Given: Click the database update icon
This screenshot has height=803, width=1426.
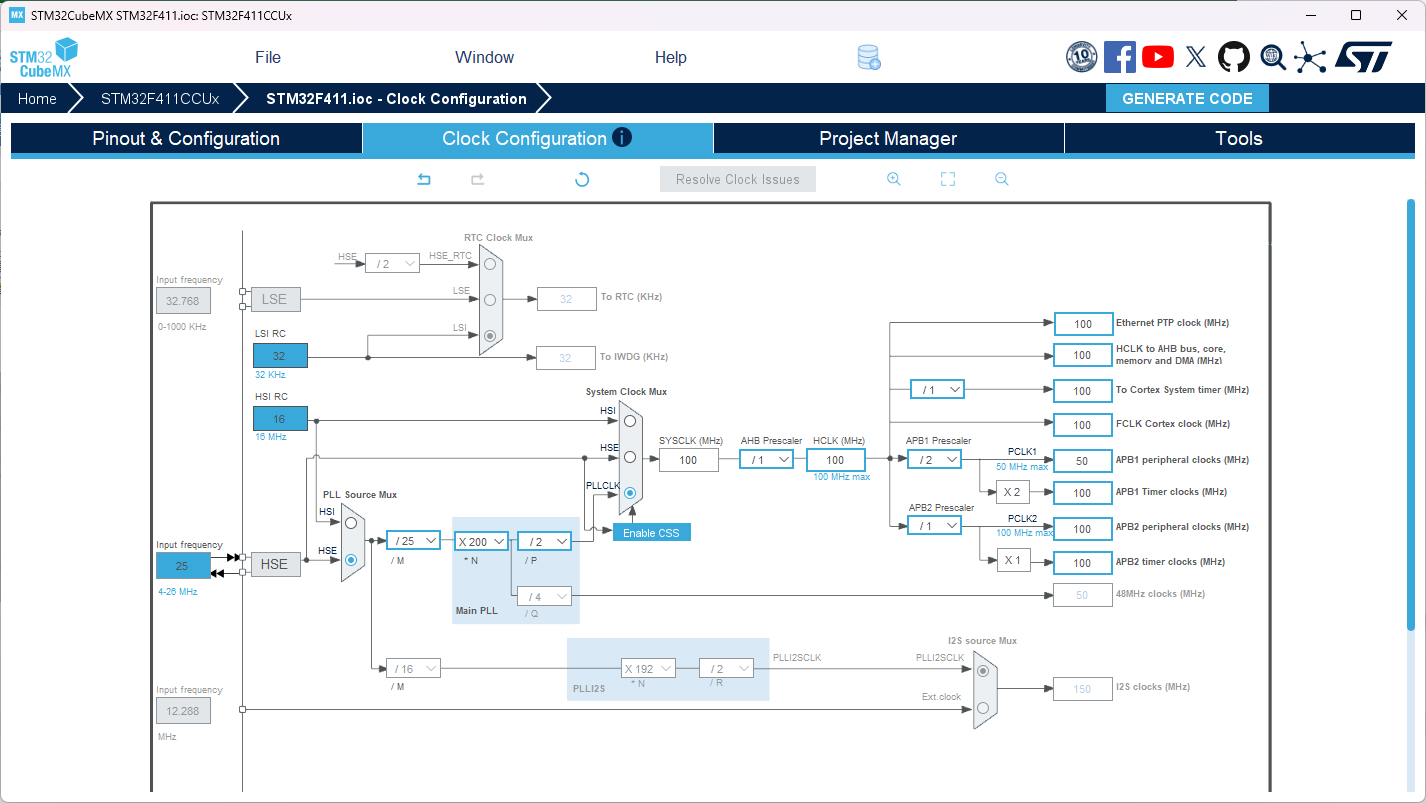Looking at the screenshot, I should pos(869,58).
